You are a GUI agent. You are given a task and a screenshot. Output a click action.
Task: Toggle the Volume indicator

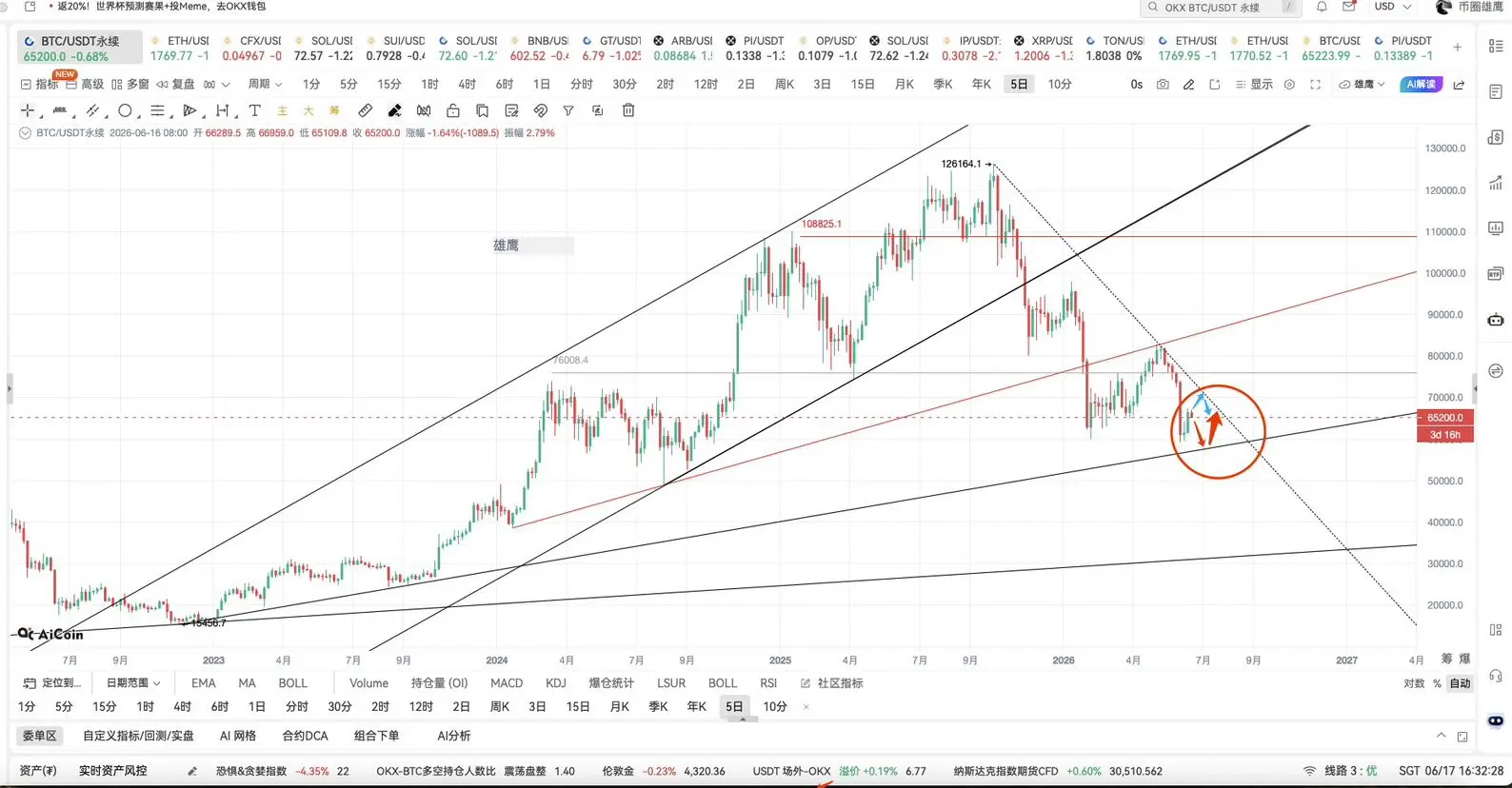tap(368, 683)
